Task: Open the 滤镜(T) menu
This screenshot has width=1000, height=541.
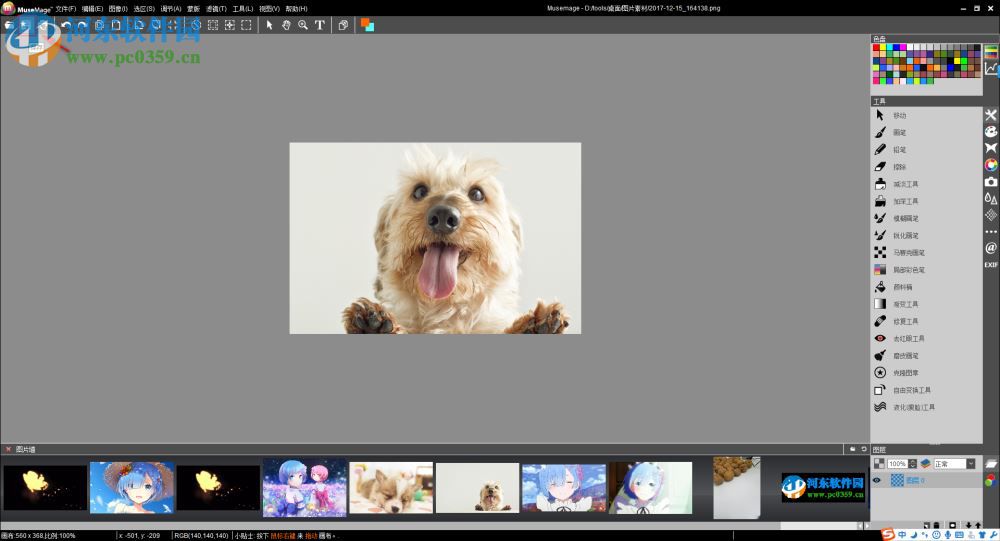Action: point(214,8)
